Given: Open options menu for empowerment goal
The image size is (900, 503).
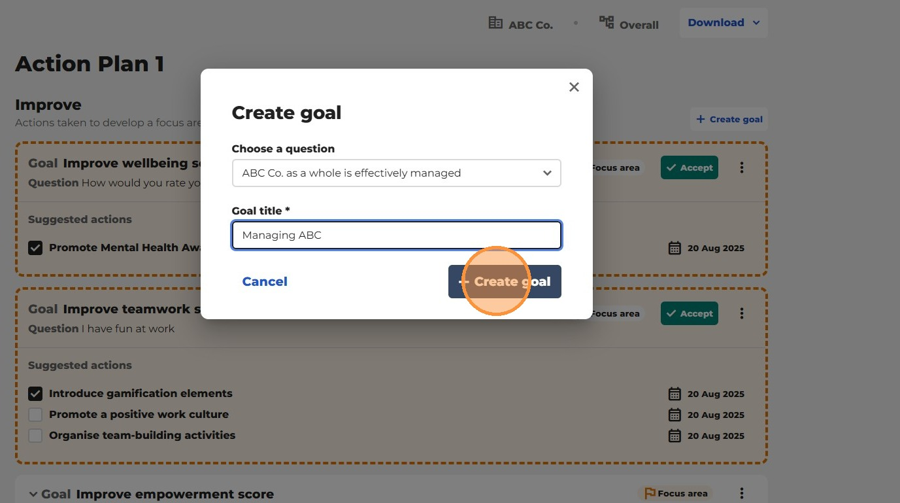Looking at the screenshot, I should click(x=742, y=493).
